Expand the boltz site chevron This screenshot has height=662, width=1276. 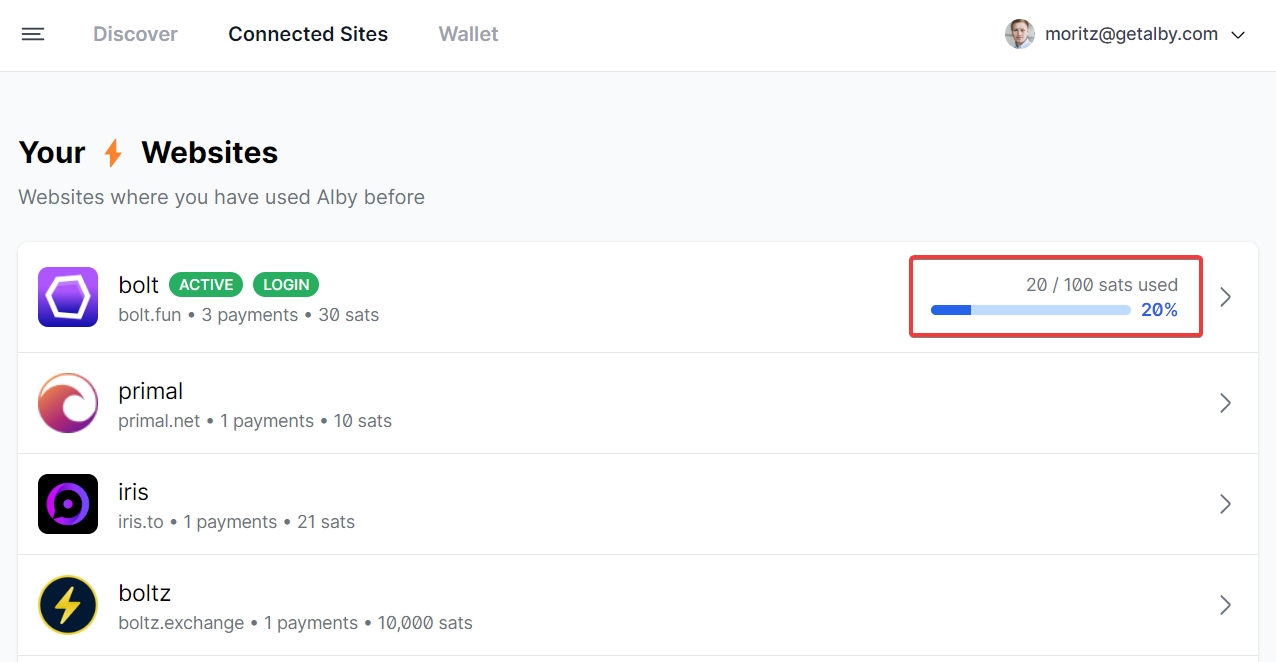1225,605
